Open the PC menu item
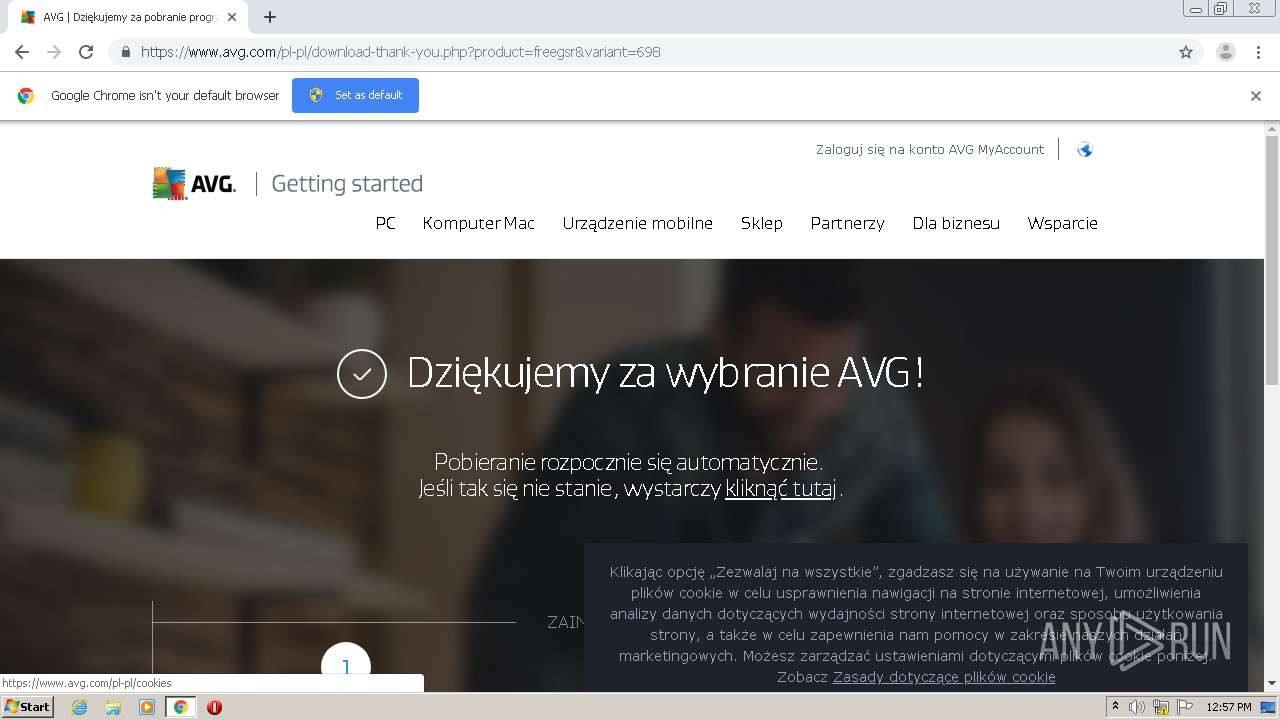Viewport: 1280px width, 720px height. tap(385, 223)
